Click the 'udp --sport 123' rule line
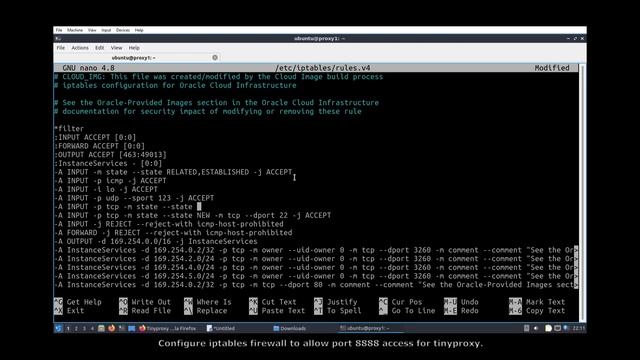Viewport: 640px width, 360px height. click(x=134, y=198)
